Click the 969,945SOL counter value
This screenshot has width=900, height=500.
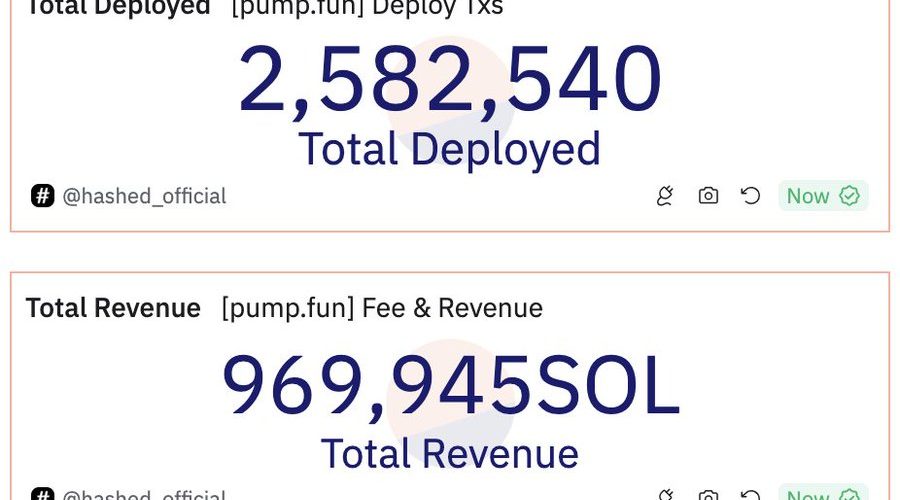(450, 385)
